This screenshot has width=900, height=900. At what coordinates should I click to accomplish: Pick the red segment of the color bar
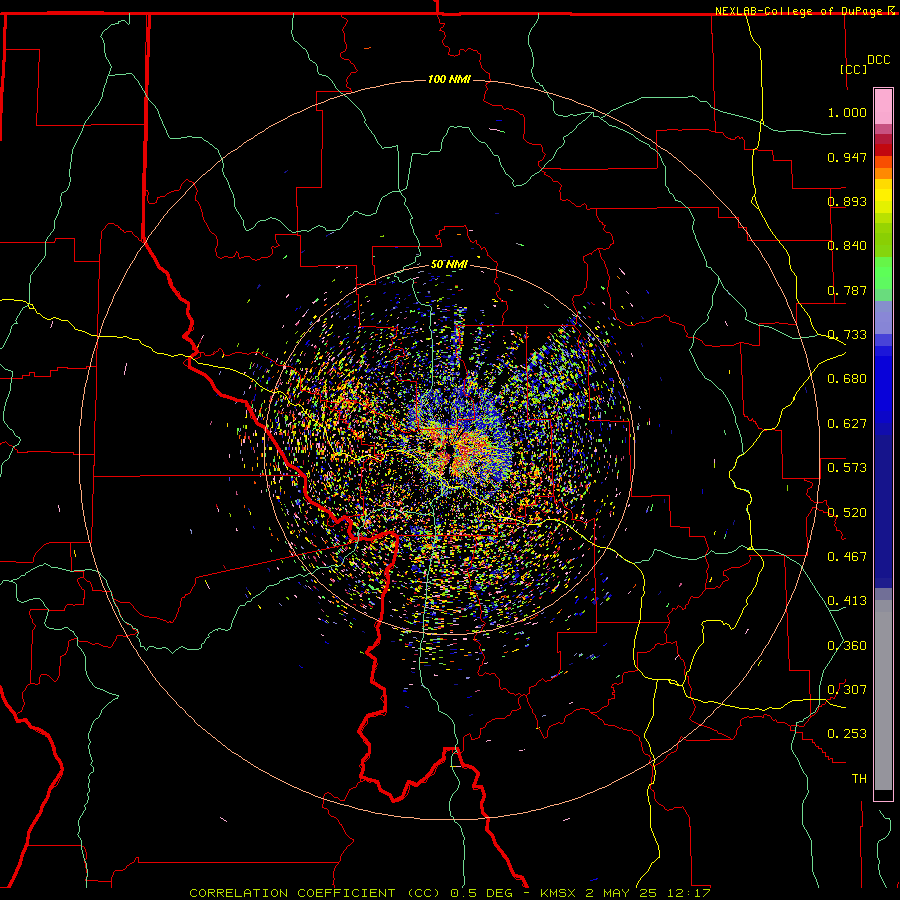(x=883, y=150)
